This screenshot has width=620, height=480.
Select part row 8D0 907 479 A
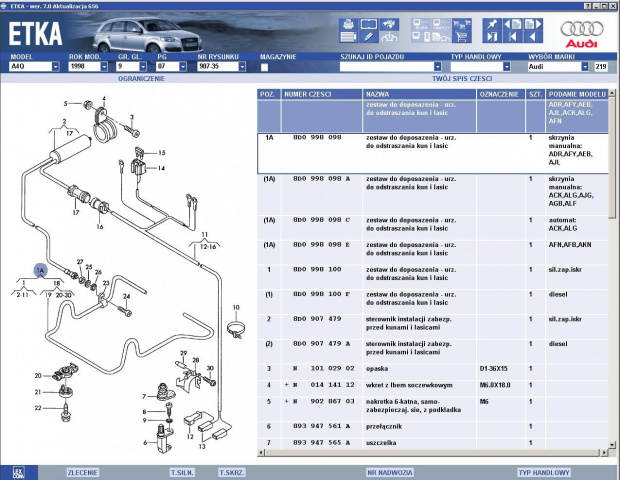tap(433, 351)
